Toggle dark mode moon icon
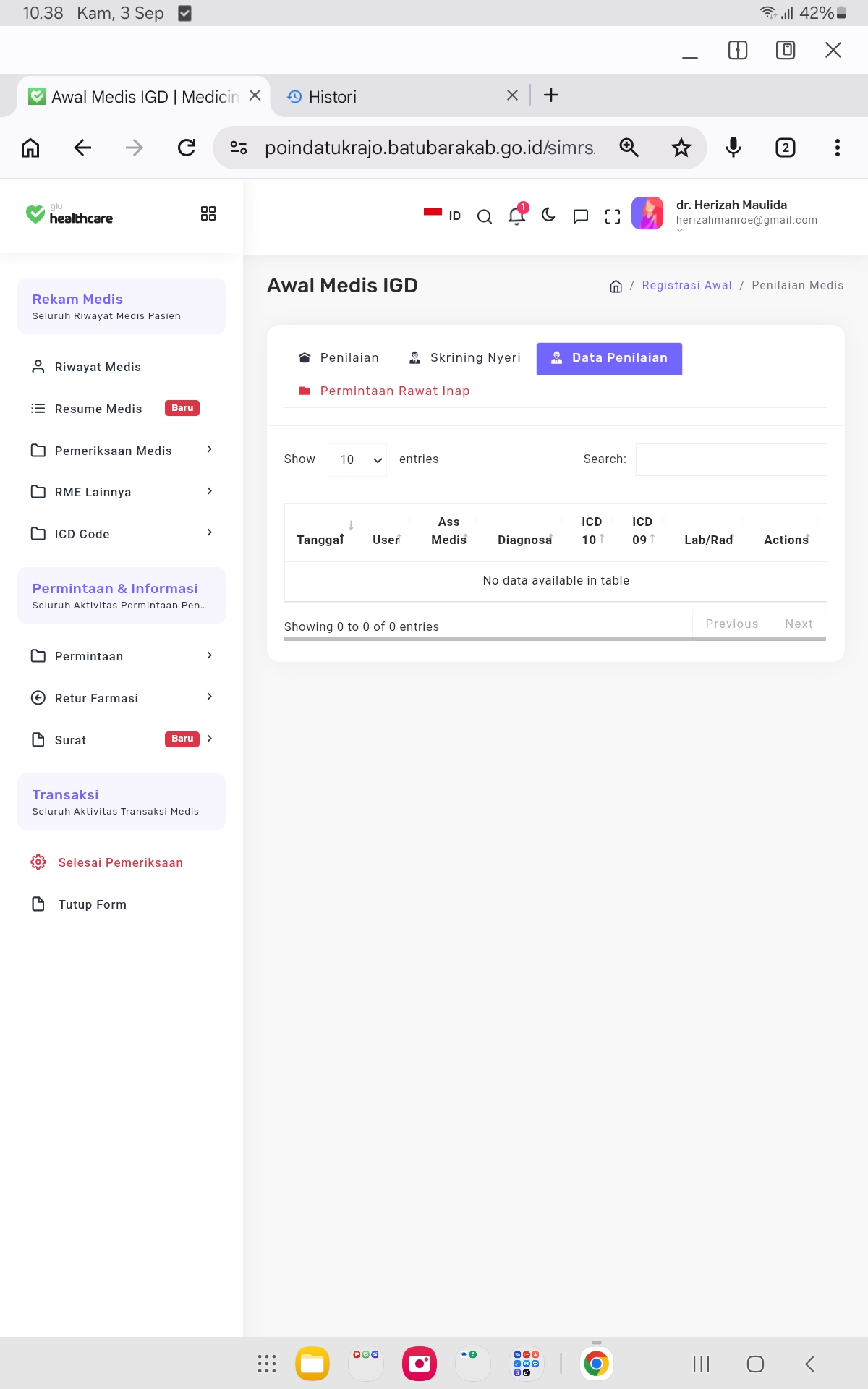 point(548,215)
